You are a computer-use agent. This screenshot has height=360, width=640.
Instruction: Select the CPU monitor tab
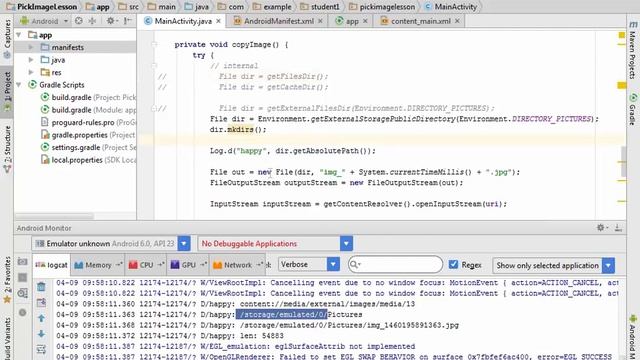pyautogui.click(x=146, y=265)
